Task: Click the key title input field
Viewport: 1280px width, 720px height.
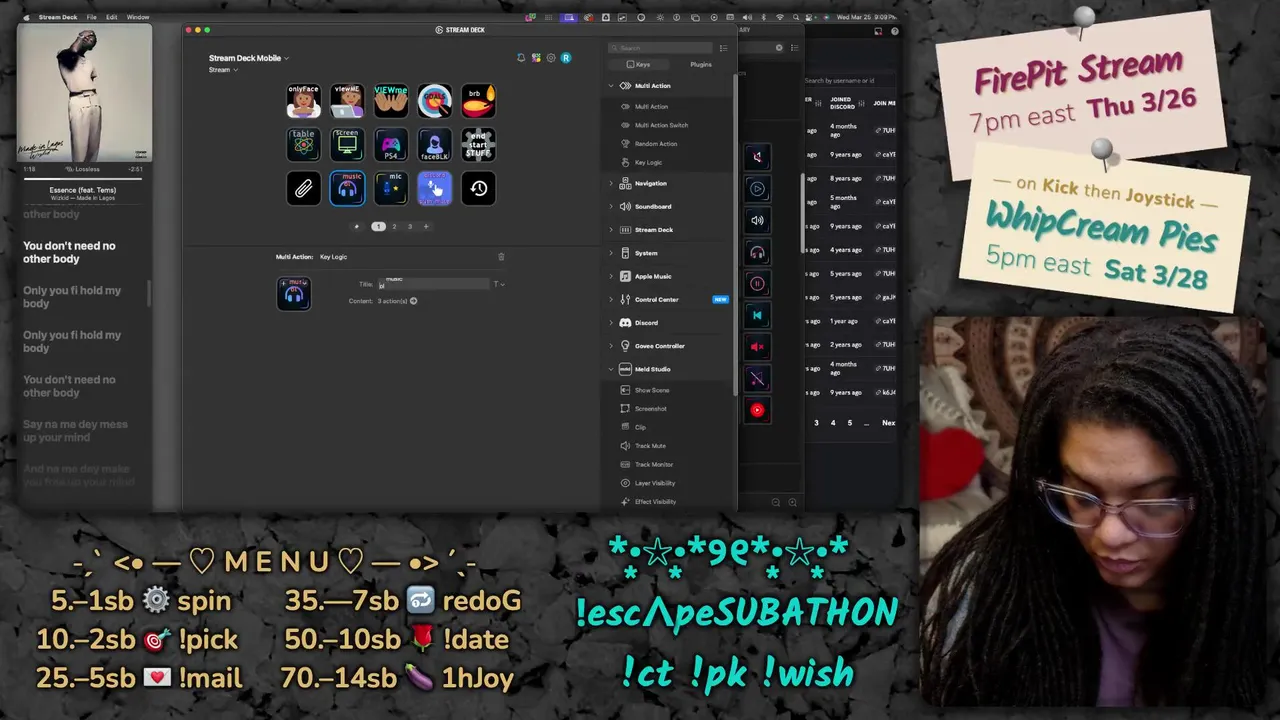Action: tap(433, 284)
